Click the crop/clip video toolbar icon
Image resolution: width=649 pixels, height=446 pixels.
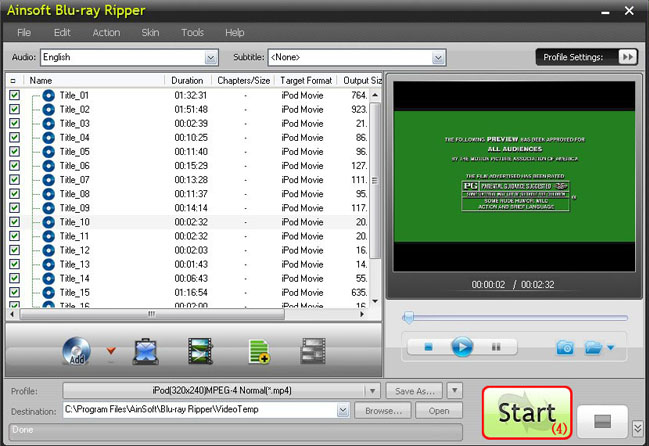[x=143, y=350]
